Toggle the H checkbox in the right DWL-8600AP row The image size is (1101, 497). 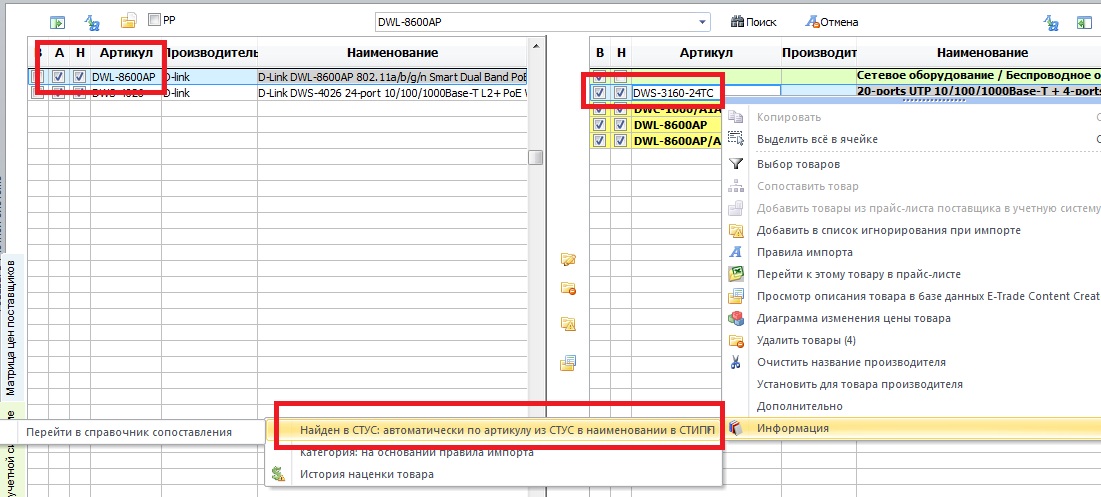621,124
